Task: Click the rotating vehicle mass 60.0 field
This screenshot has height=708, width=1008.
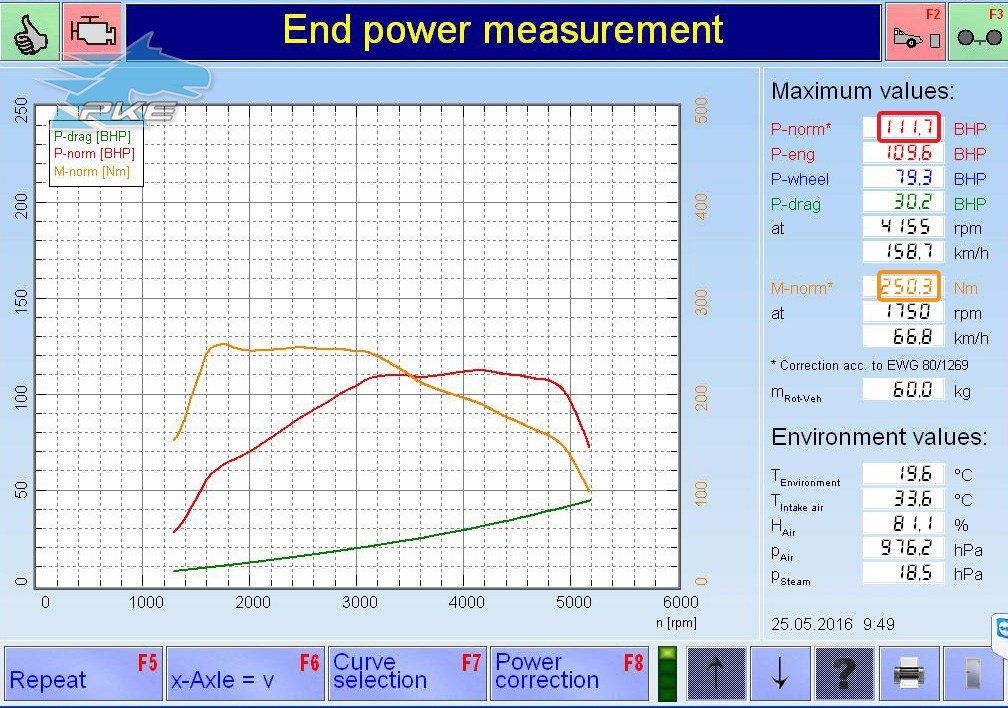Action: coord(904,389)
